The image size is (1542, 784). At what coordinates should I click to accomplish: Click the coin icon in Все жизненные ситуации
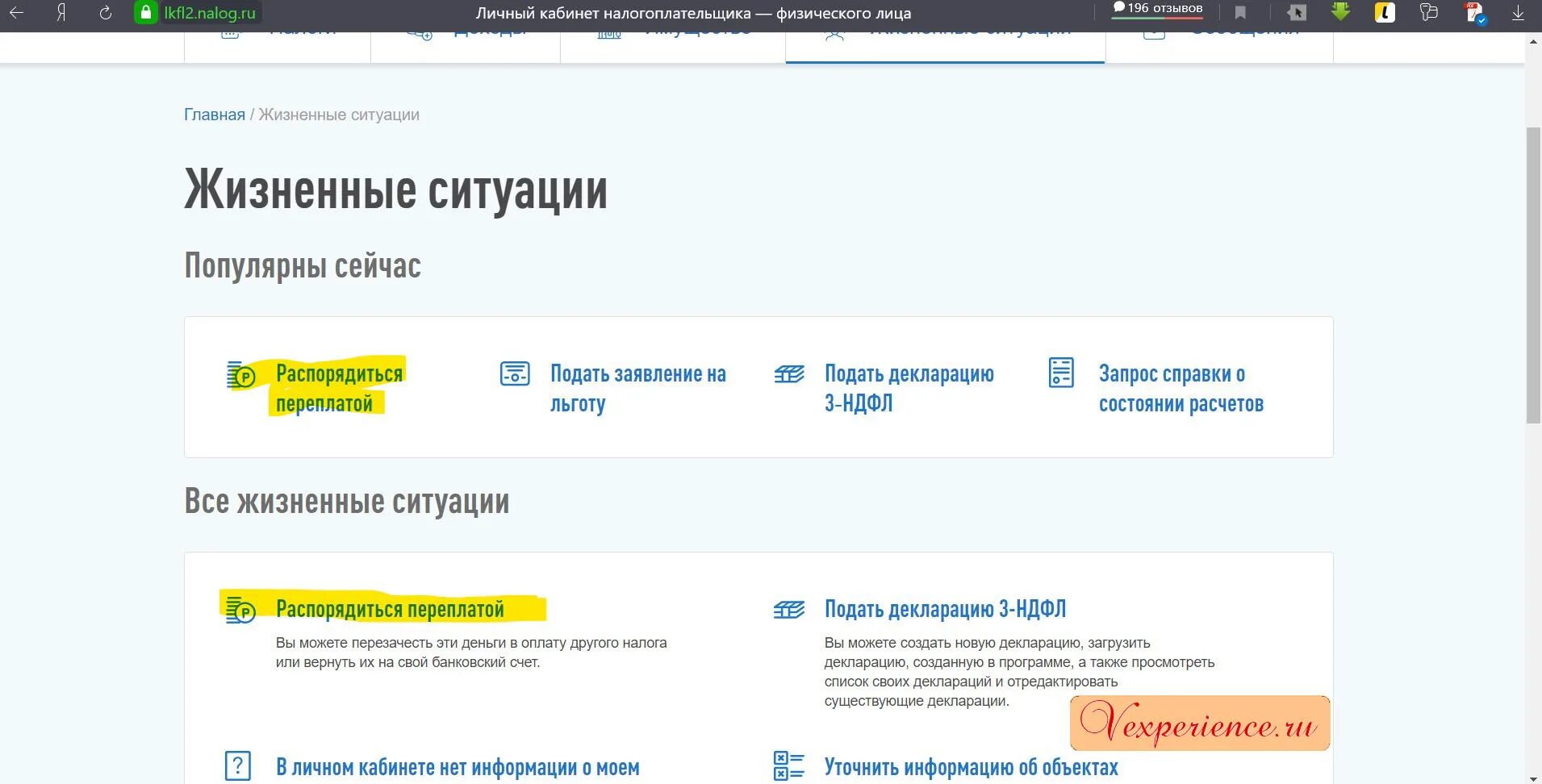tap(240, 610)
